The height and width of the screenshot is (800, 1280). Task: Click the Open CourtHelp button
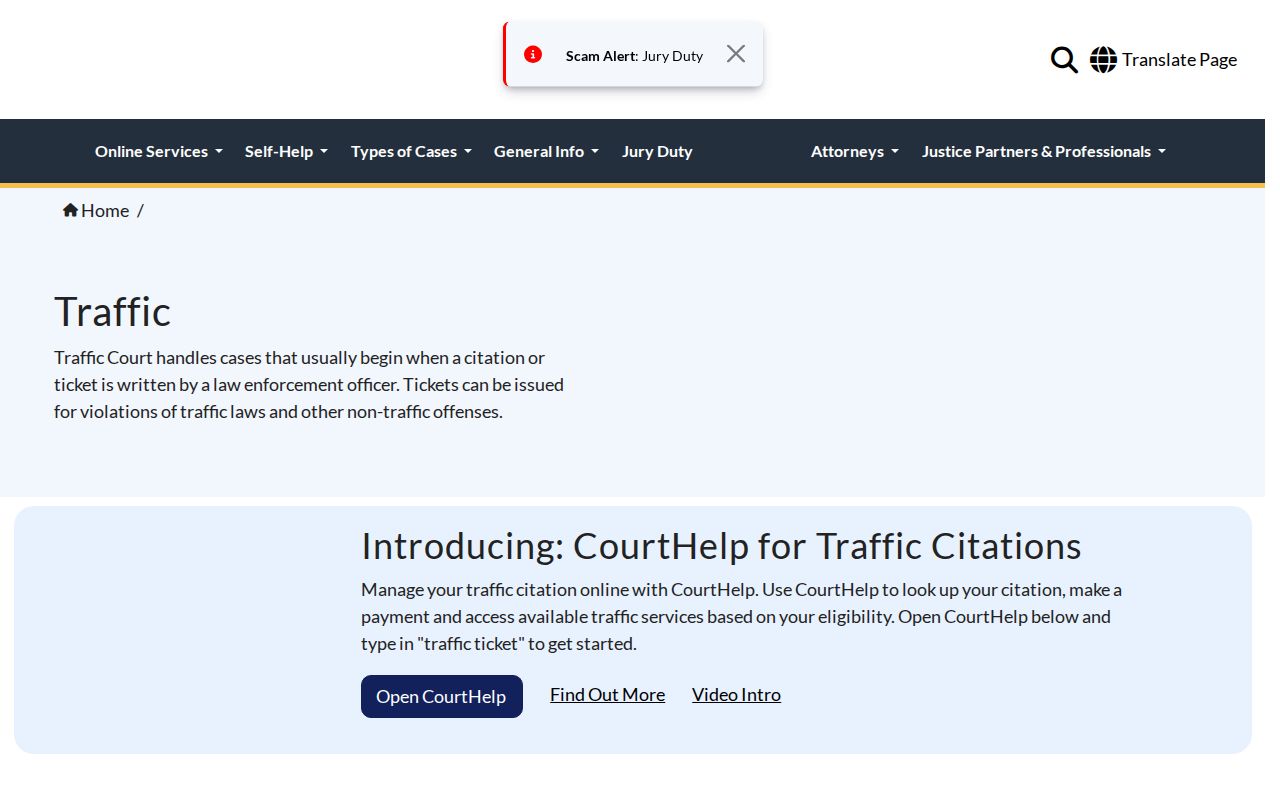pyautogui.click(x=442, y=696)
